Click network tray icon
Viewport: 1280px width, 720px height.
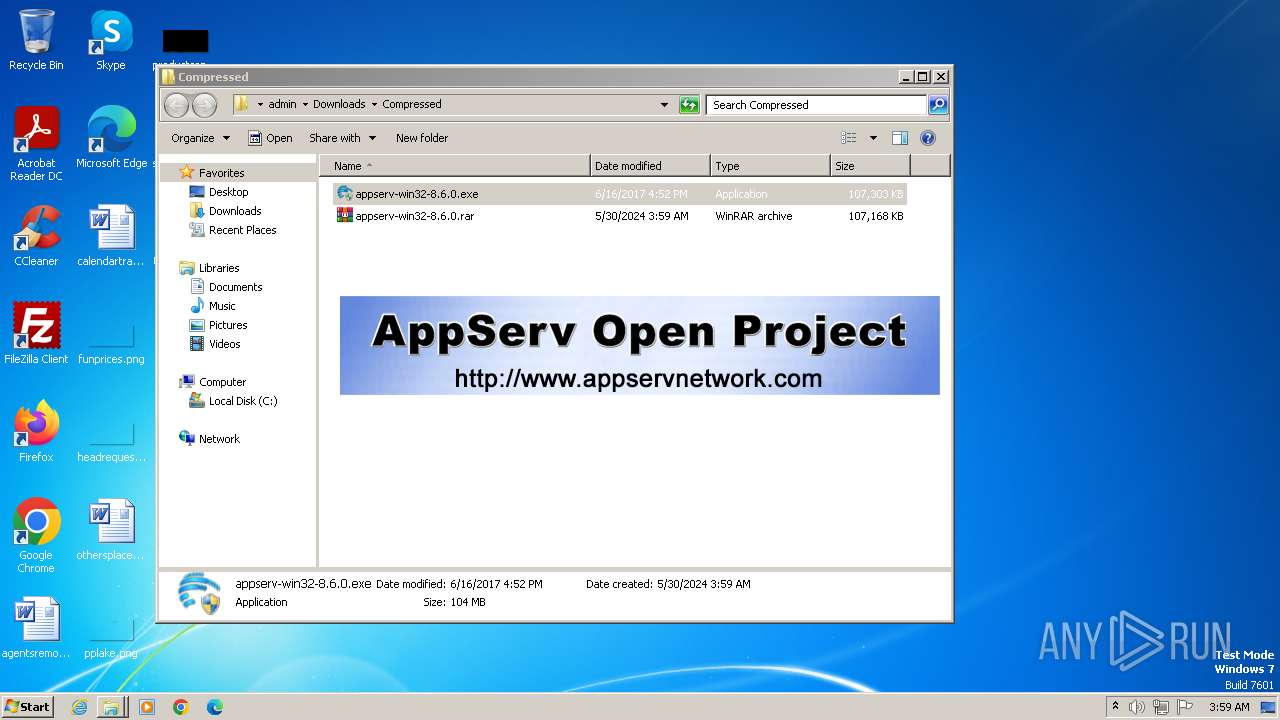1161,707
